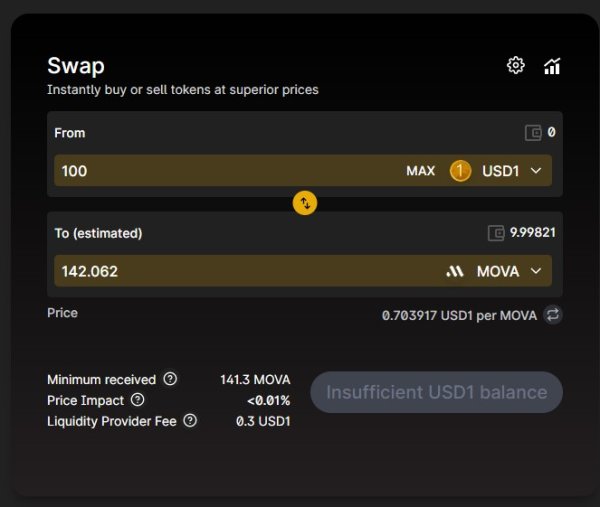Click the MOVA token logo
This screenshot has width=600, height=507.
click(455, 272)
